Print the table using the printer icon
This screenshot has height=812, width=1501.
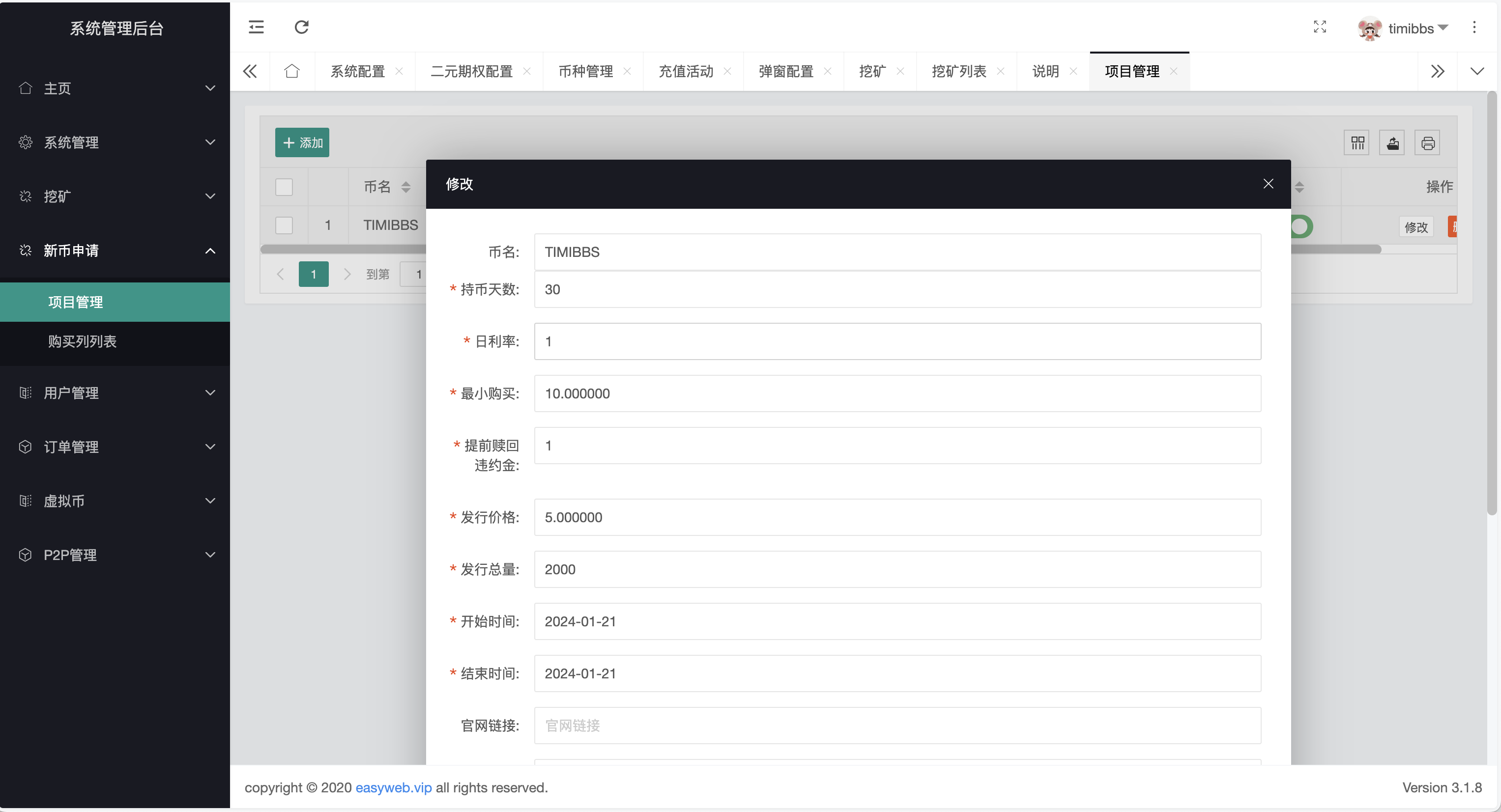(1428, 142)
